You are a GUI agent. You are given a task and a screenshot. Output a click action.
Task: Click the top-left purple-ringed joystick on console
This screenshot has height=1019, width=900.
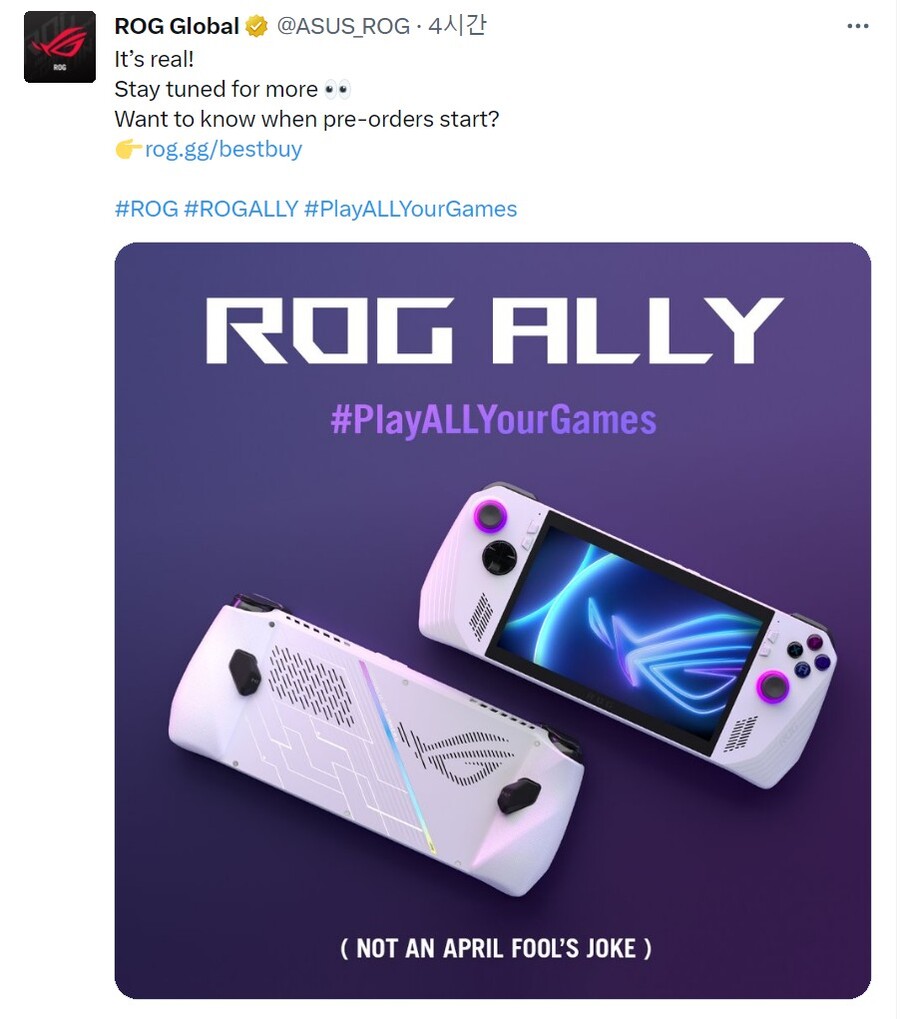pyautogui.click(x=491, y=518)
